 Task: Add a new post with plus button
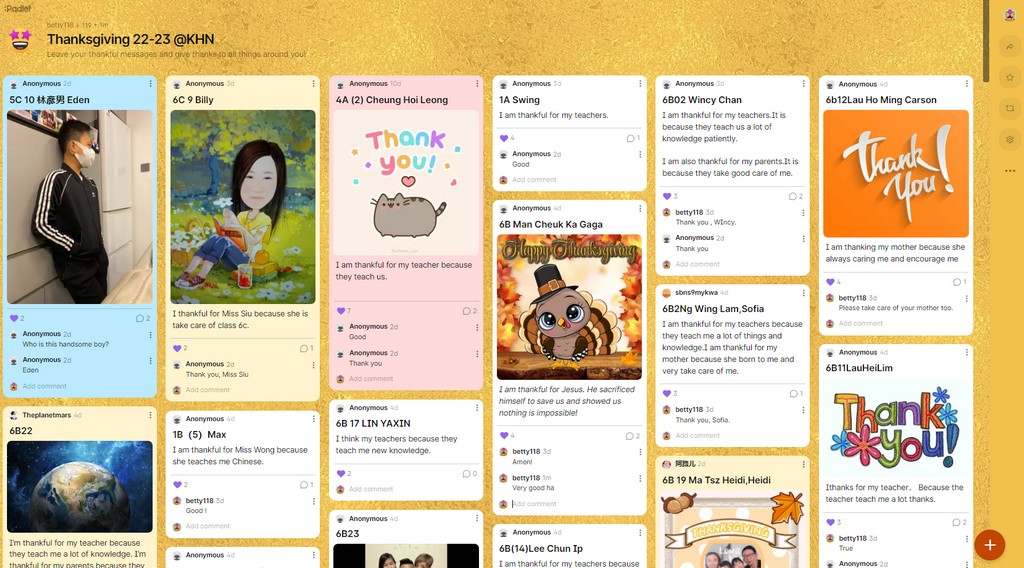[989, 544]
